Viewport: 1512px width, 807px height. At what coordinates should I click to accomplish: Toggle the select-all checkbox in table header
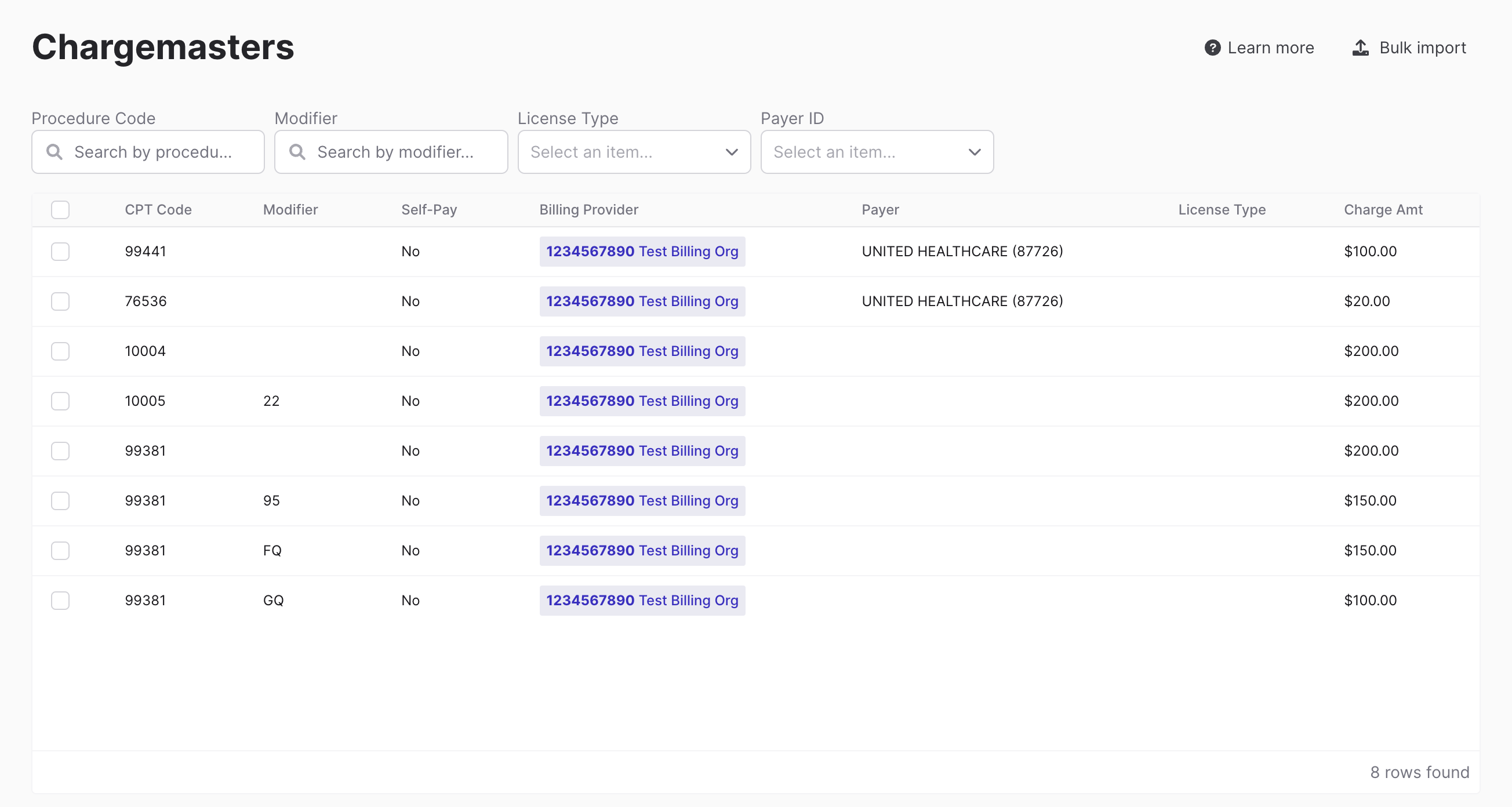tap(60, 209)
